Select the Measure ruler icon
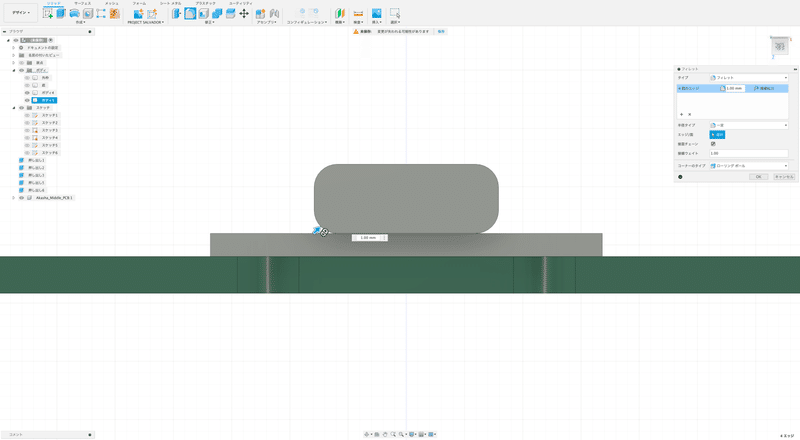This screenshot has height=440, width=800. pos(358,14)
